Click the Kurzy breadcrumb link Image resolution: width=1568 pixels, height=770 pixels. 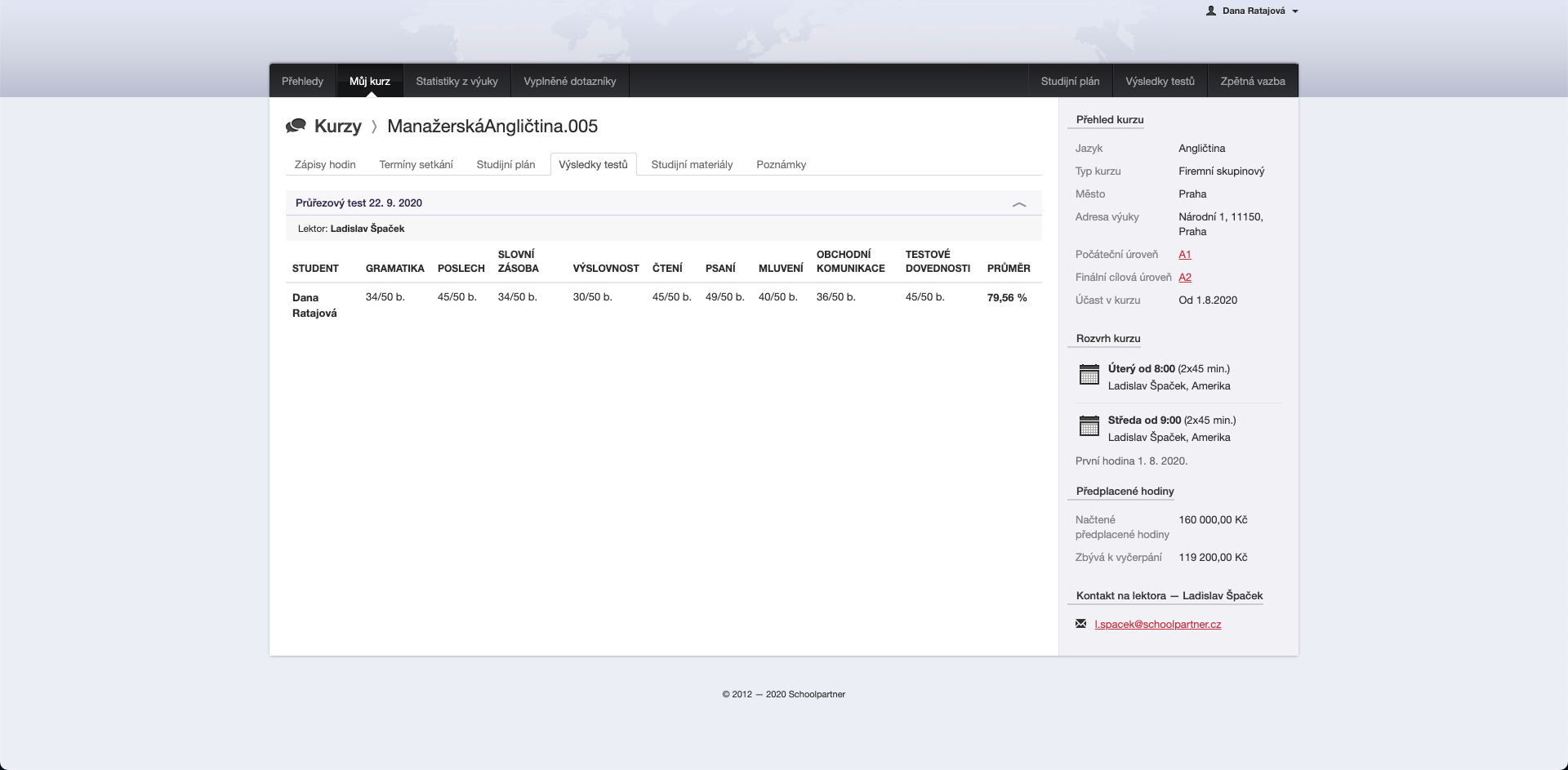pos(337,126)
